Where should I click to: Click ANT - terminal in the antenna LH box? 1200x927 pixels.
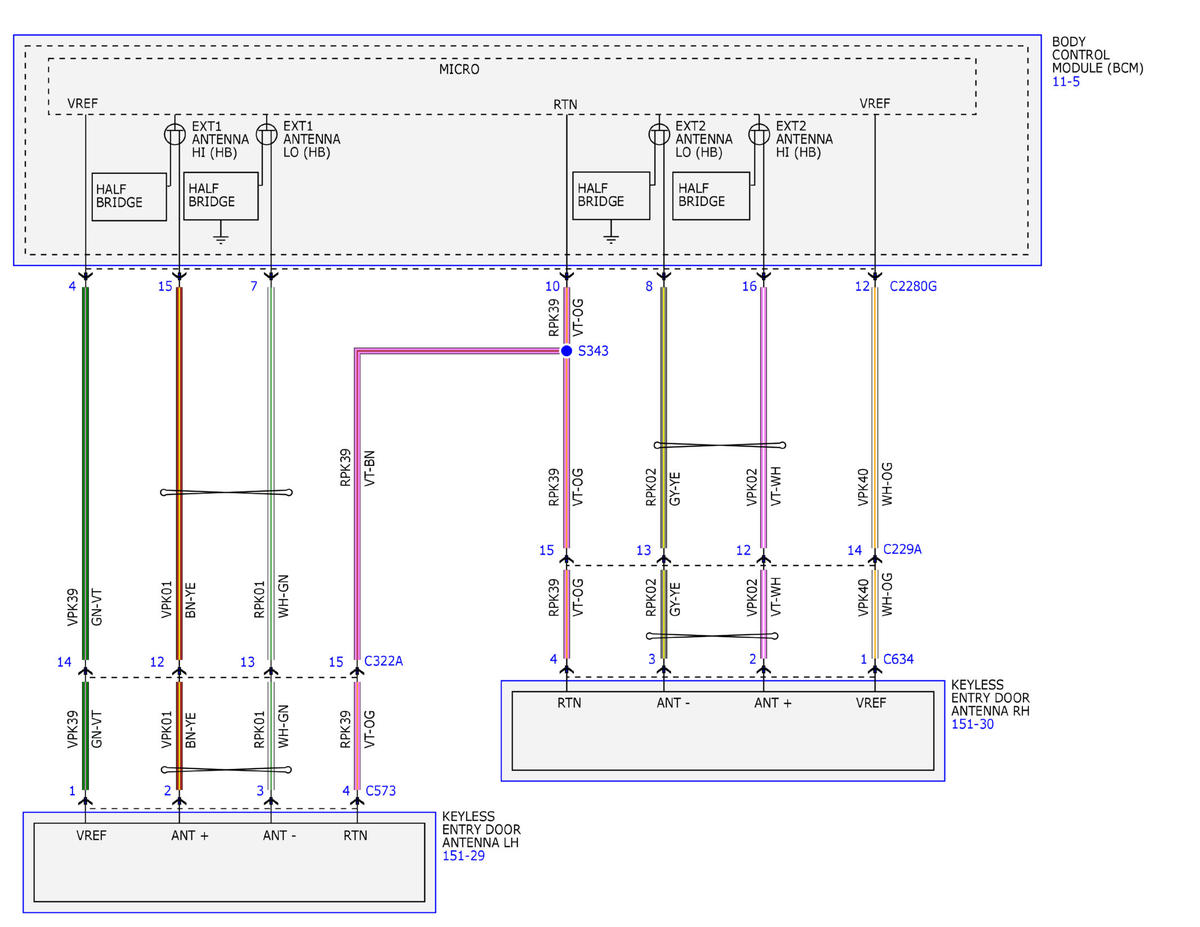point(279,835)
